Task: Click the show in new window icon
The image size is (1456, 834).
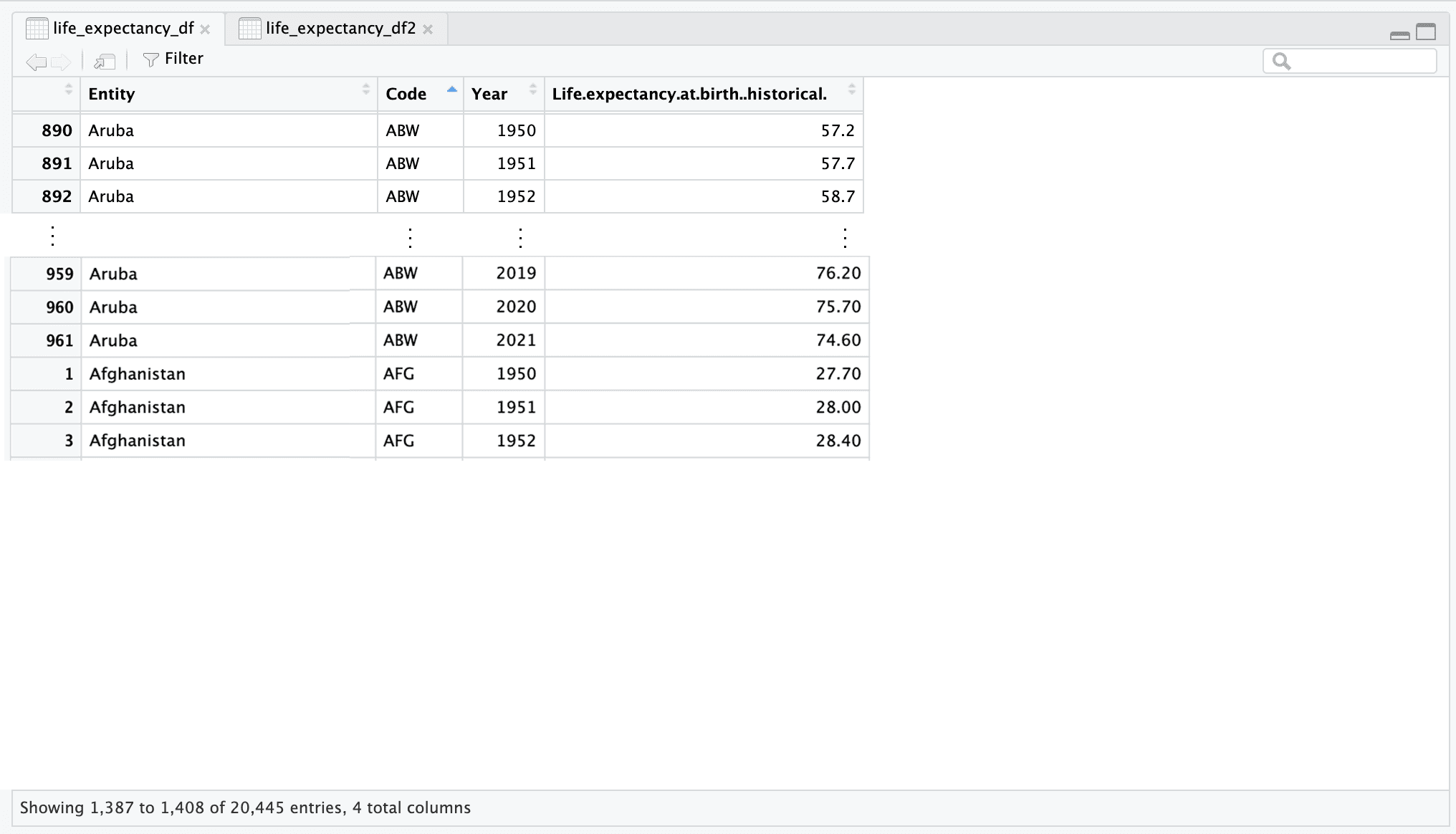Action: coord(105,62)
